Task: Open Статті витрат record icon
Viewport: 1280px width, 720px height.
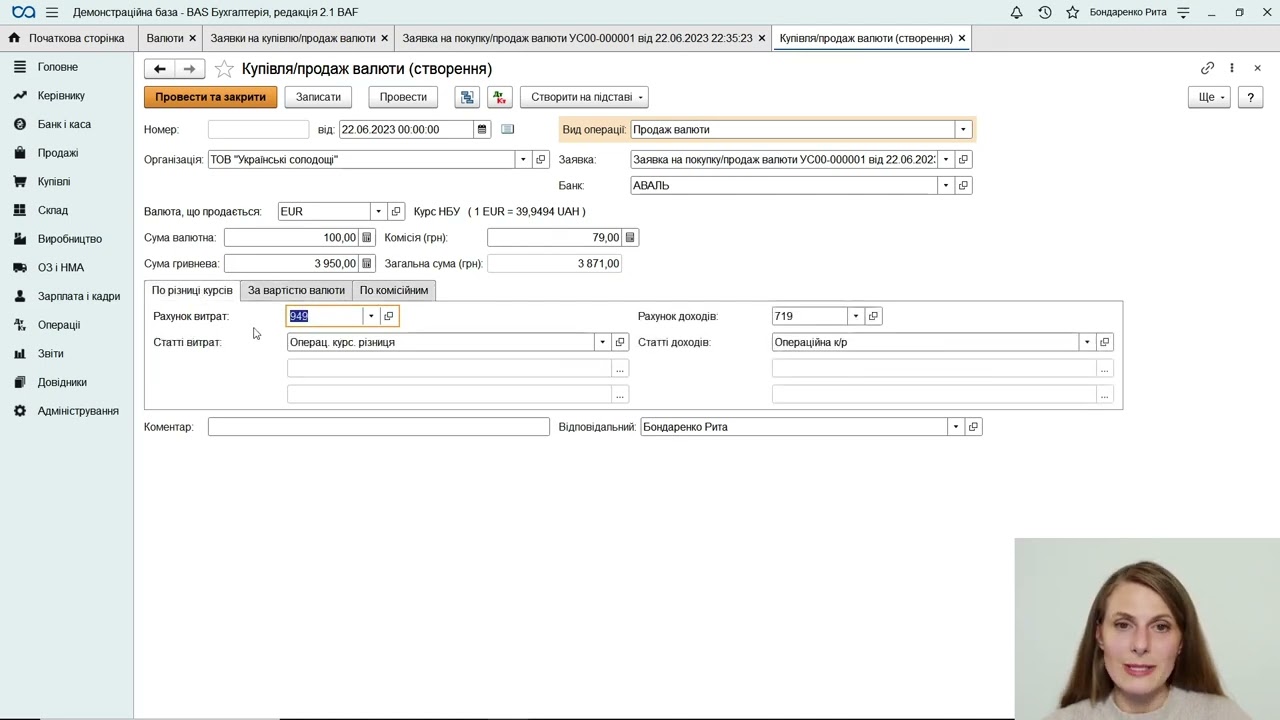Action: tap(620, 342)
